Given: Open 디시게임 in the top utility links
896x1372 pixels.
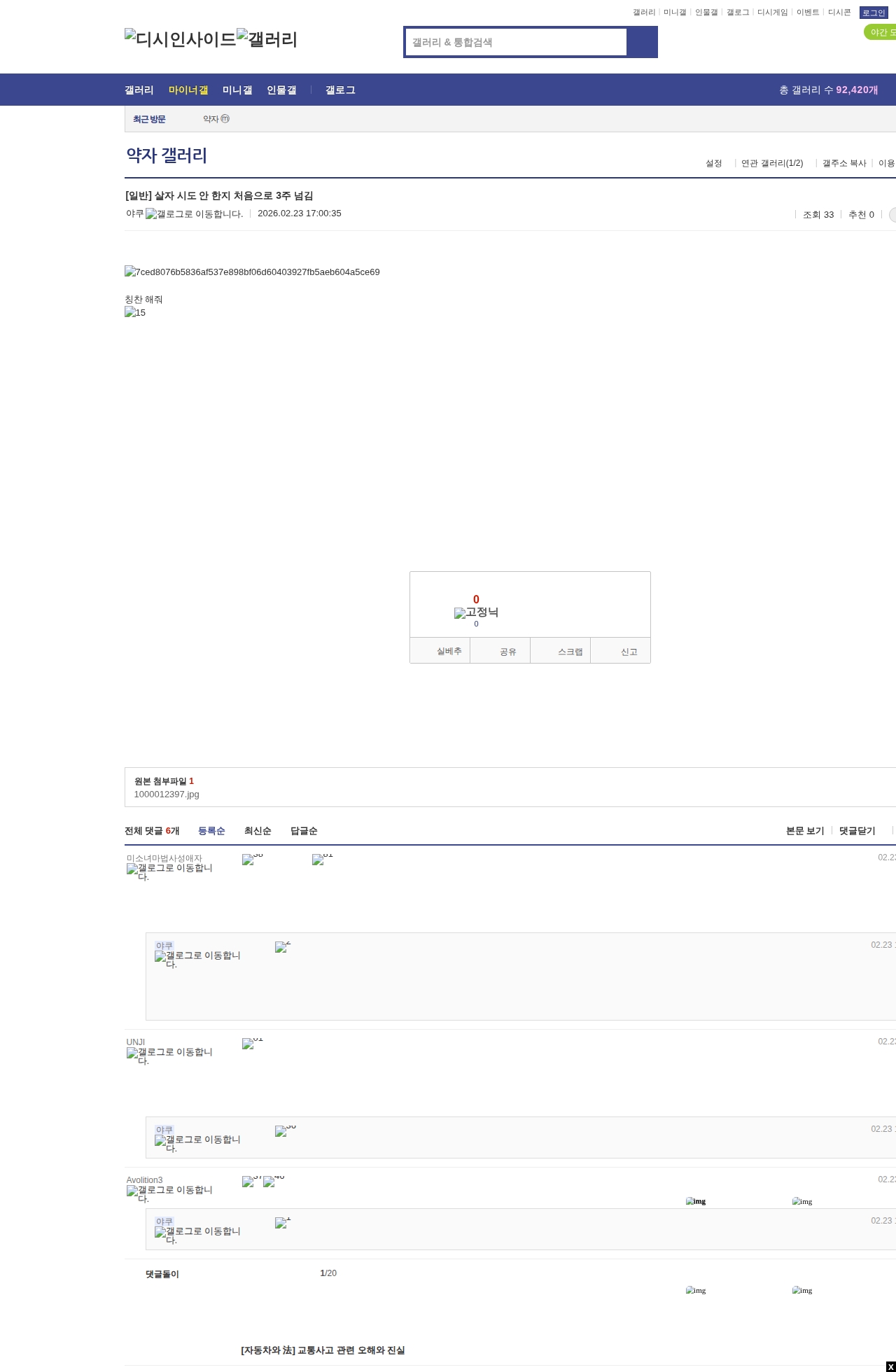Looking at the screenshot, I should pos(772,13).
